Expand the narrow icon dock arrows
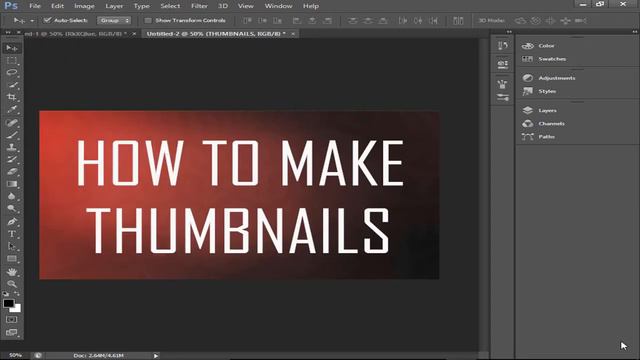640x360 pixels. (509, 32)
